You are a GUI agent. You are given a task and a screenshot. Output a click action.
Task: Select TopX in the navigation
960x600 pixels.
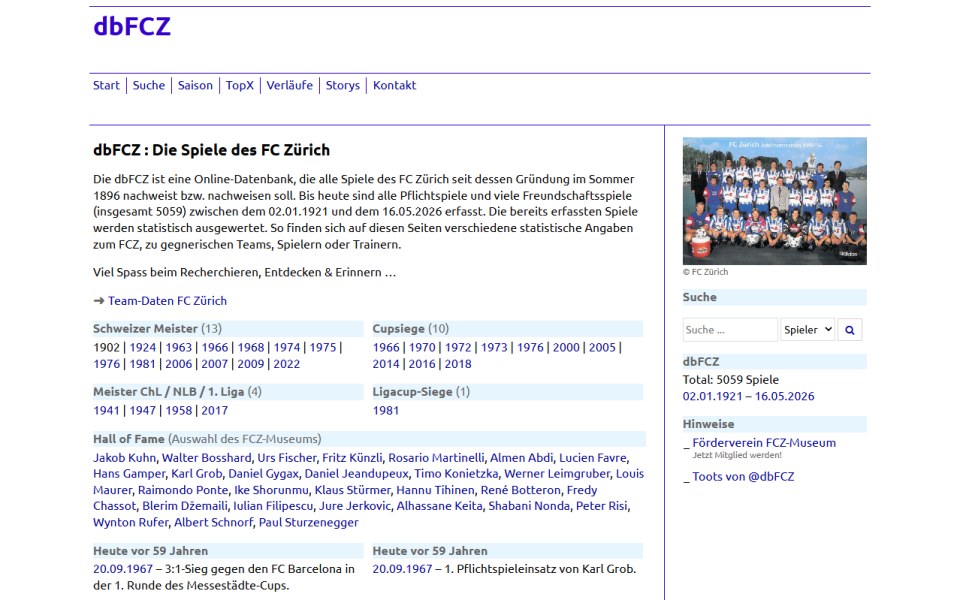point(239,85)
